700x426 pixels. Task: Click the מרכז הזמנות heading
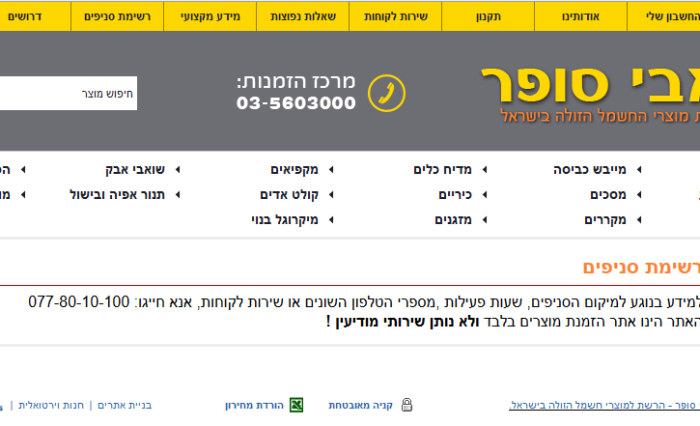pyautogui.click(x=296, y=82)
